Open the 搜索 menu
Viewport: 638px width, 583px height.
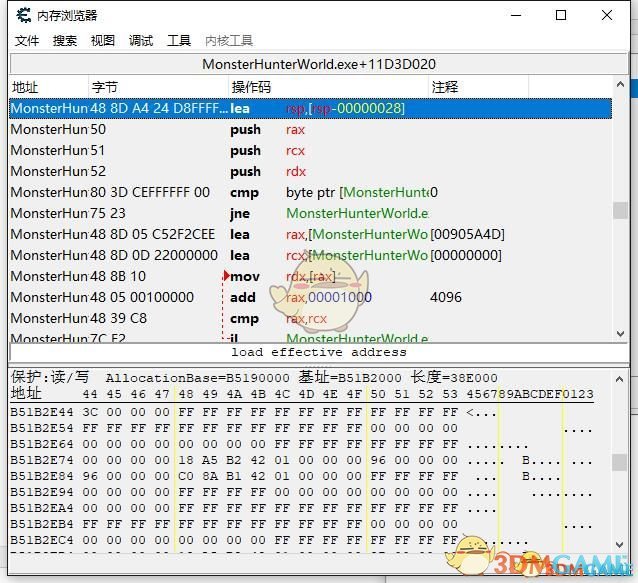tap(65, 40)
